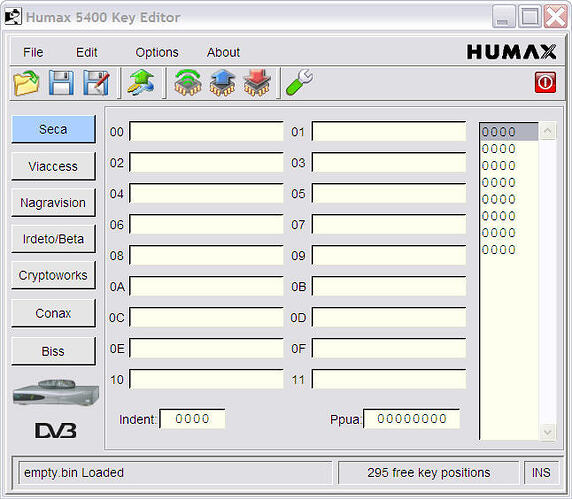The height and width of the screenshot is (499, 572).
Task: Open the Options menu
Action: 157,53
